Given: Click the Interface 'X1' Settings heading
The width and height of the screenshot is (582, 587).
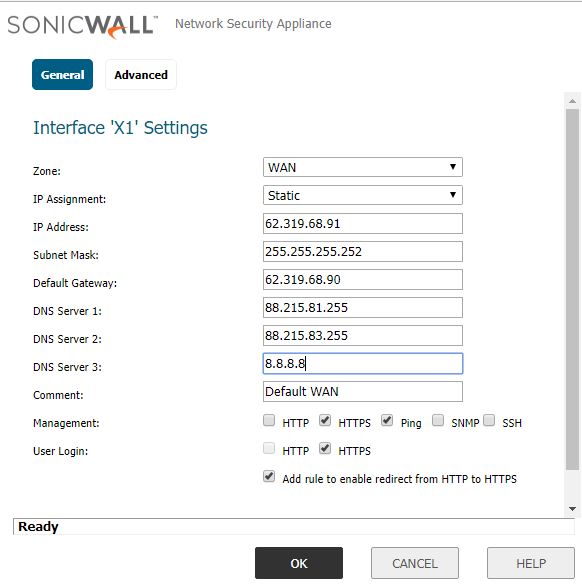Looking at the screenshot, I should click(x=120, y=128).
